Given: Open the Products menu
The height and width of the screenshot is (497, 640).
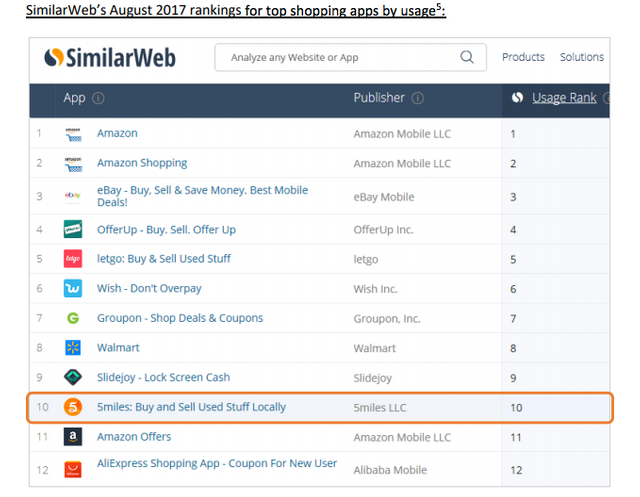Looking at the screenshot, I should pyautogui.click(x=523, y=58).
